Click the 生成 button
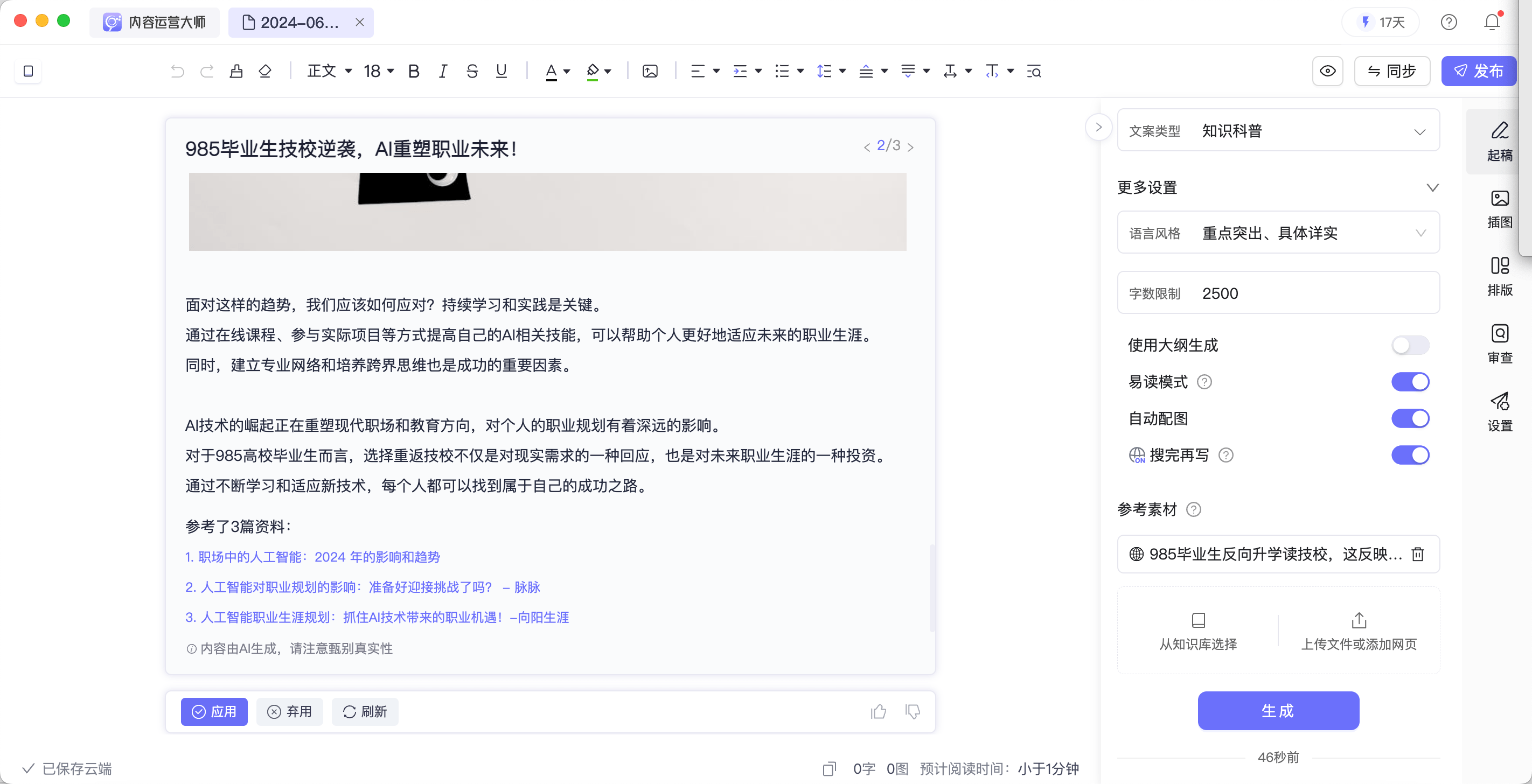 coord(1278,710)
